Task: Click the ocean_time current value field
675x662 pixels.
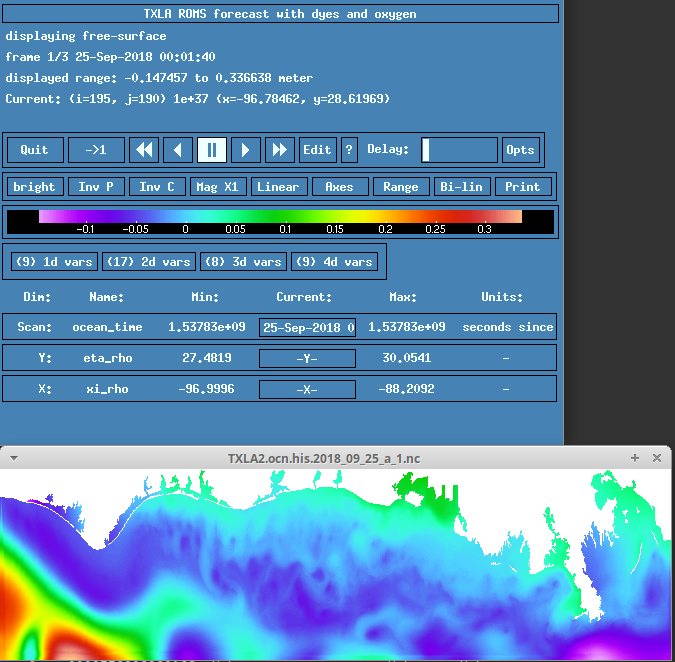Action: click(x=307, y=328)
